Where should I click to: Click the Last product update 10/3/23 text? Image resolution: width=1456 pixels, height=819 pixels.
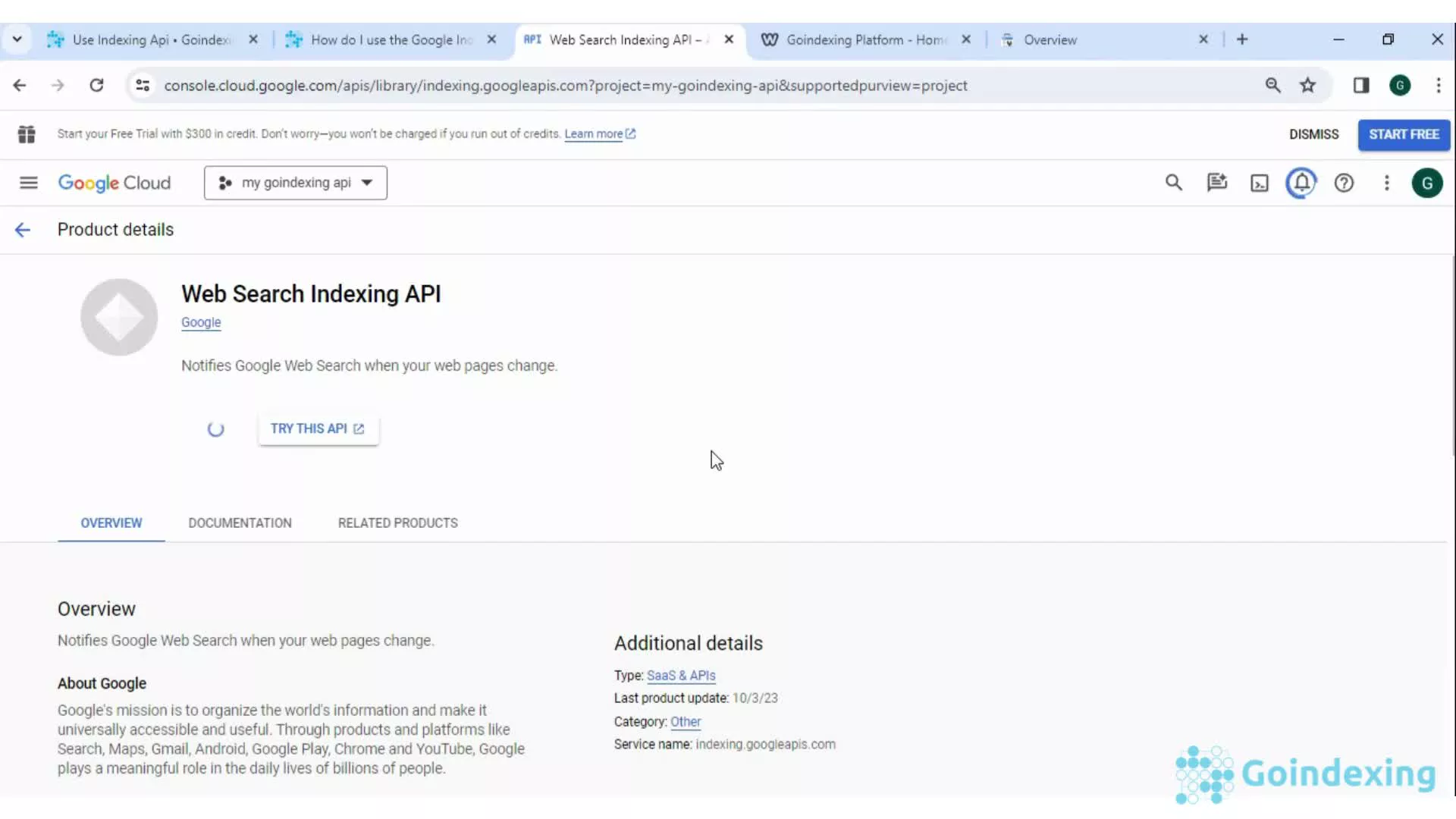pos(695,698)
